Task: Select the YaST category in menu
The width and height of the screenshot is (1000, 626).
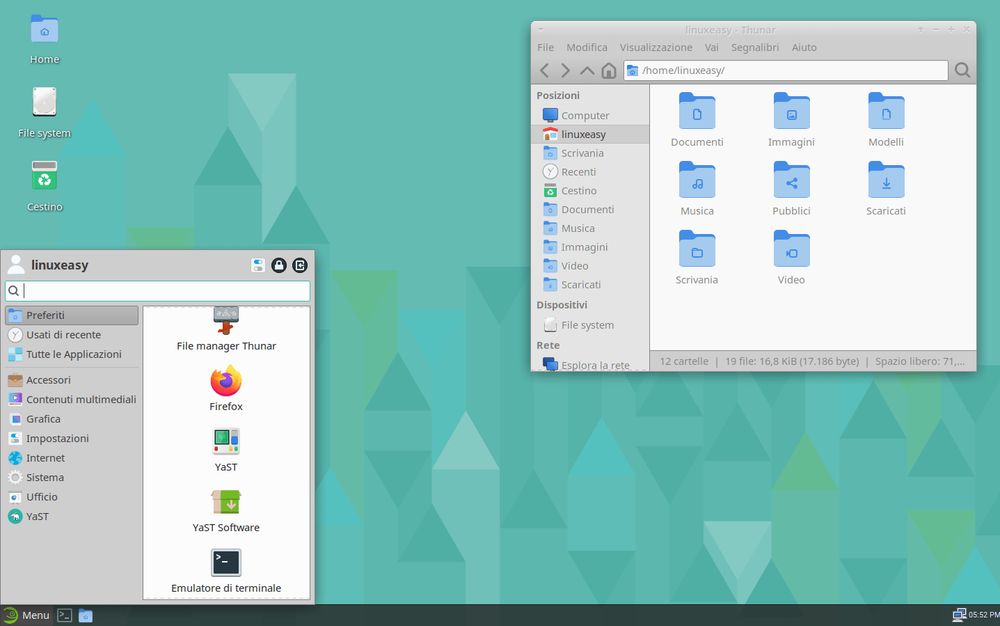Action: click(x=72, y=516)
